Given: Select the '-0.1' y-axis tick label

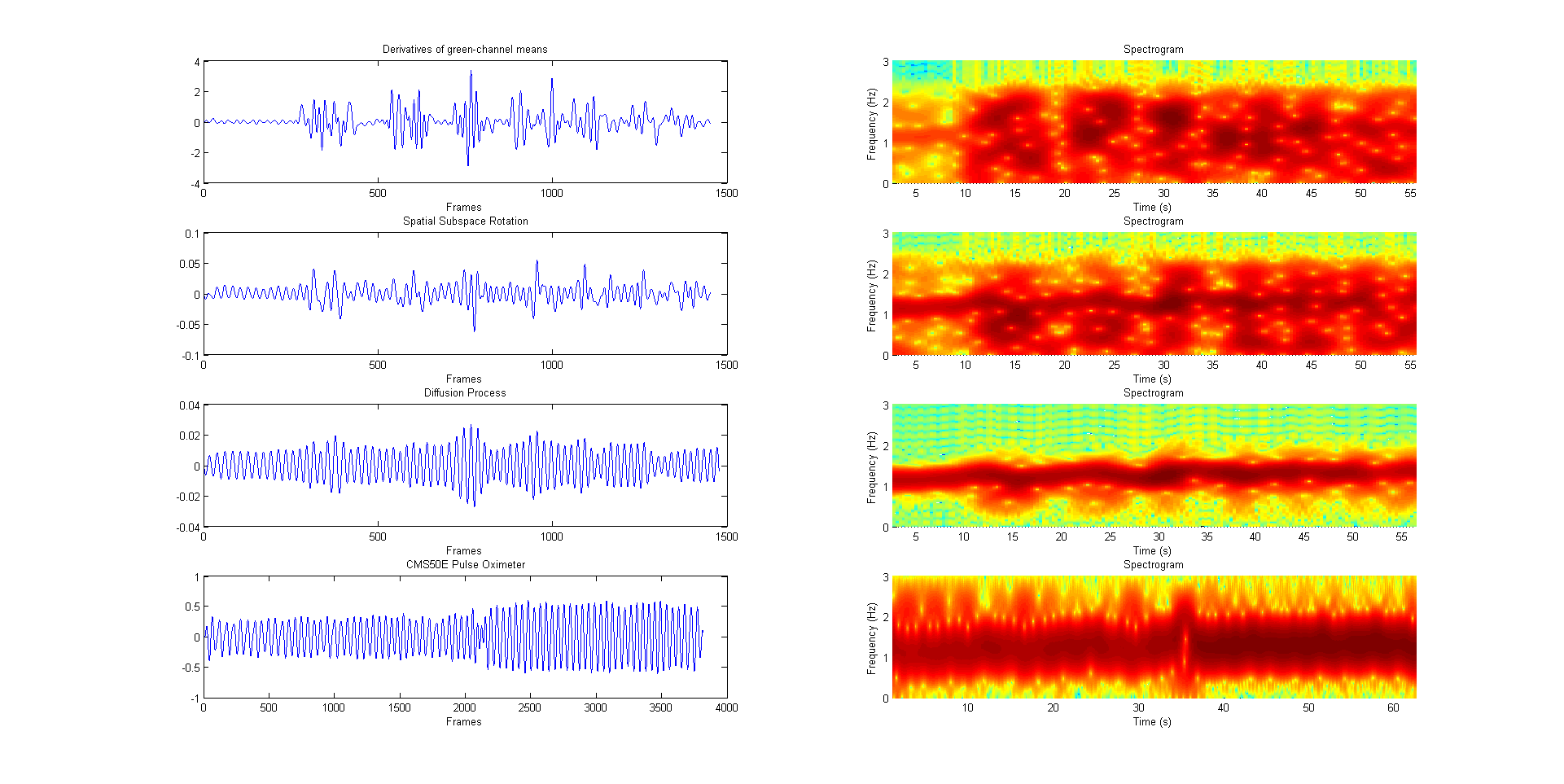Looking at the screenshot, I should 191,356.
